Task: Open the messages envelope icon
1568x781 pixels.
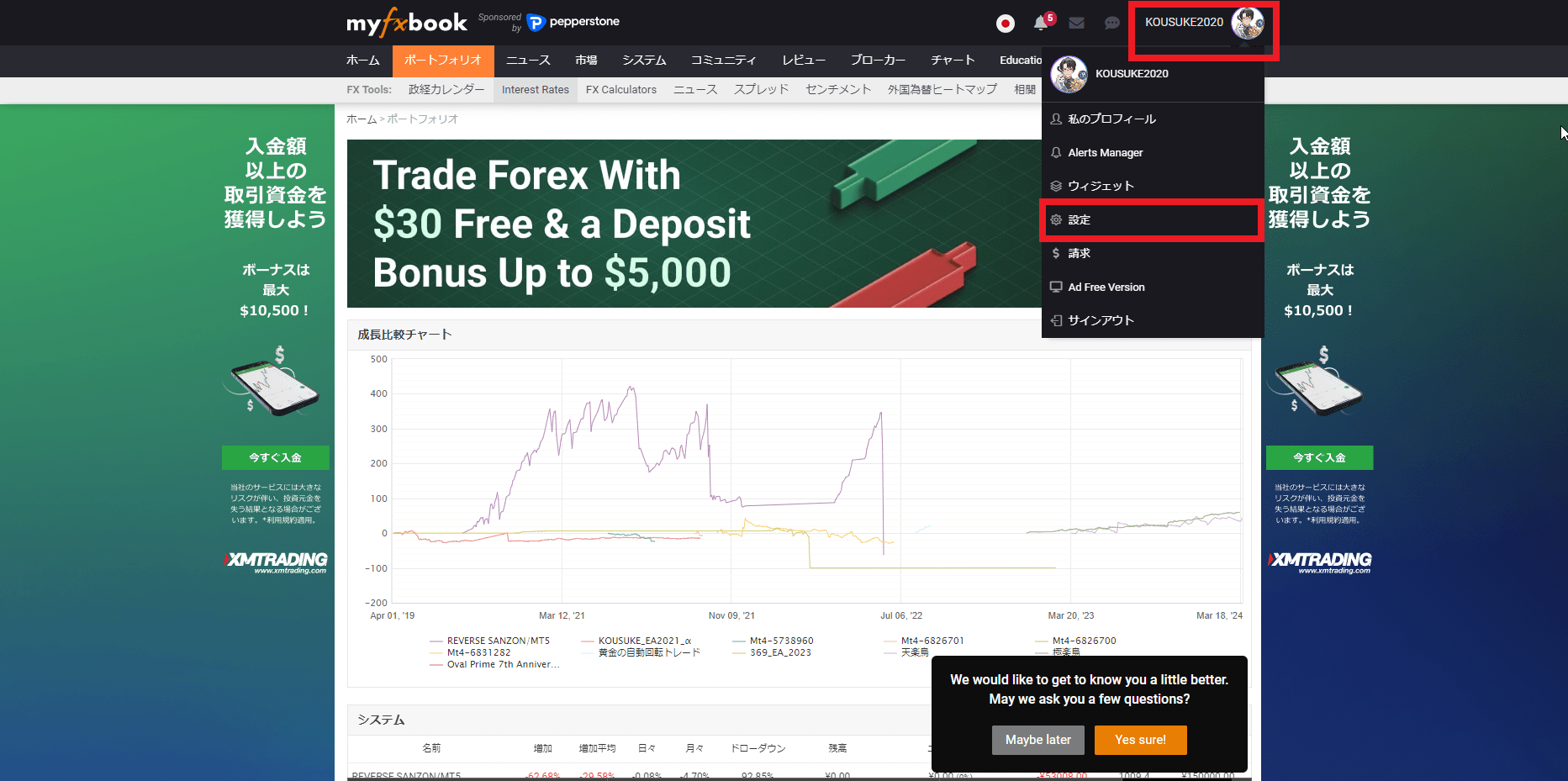Action: tap(1076, 24)
